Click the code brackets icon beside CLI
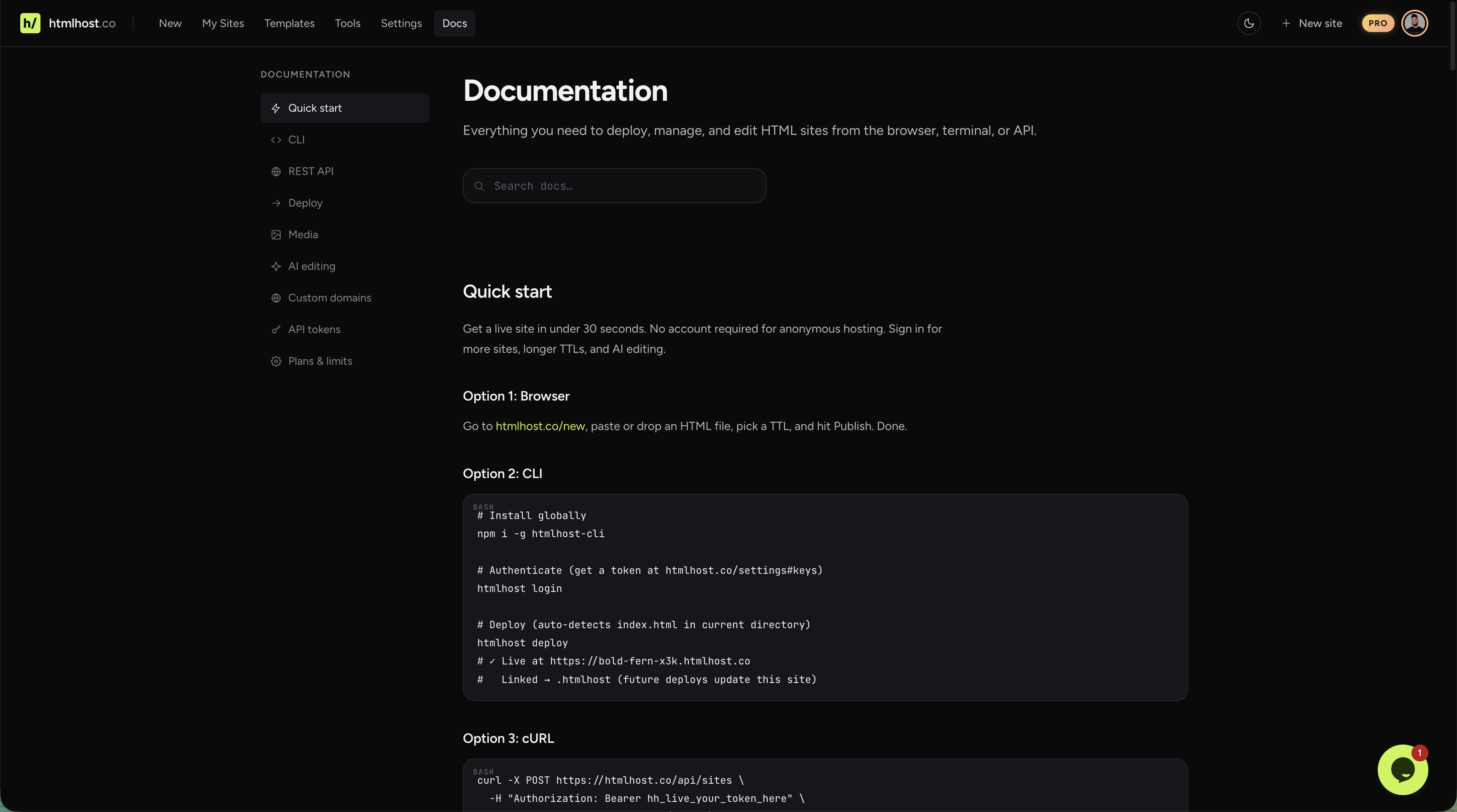This screenshot has width=1457, height=812. click(276, 140)
